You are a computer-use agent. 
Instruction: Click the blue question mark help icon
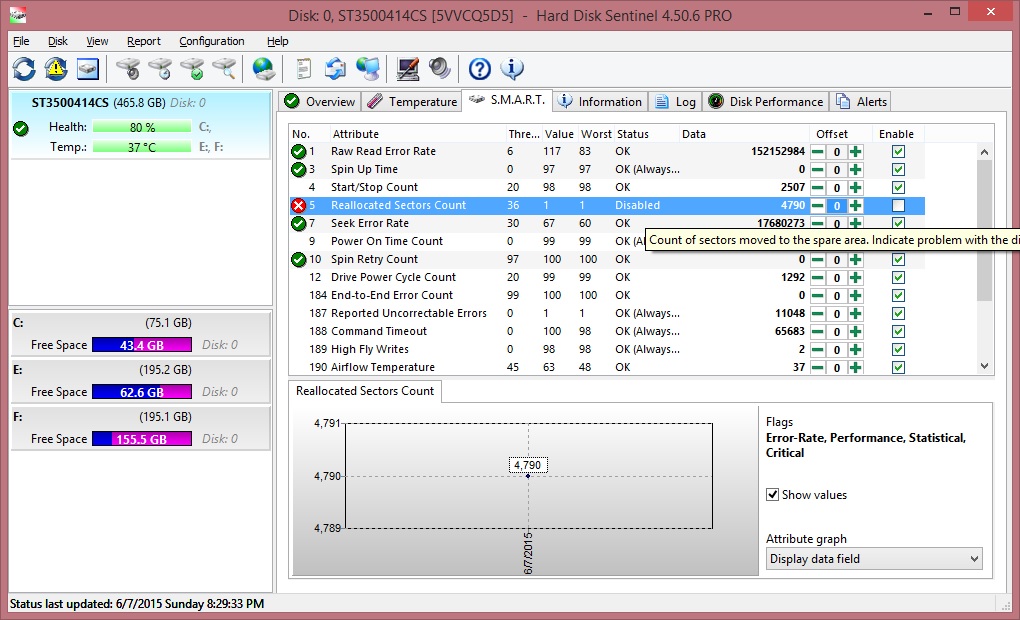point(479,68)
